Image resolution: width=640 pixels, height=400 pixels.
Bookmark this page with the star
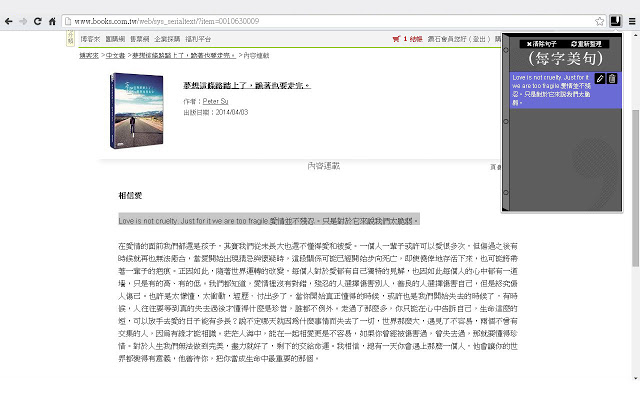coord(599,21)
